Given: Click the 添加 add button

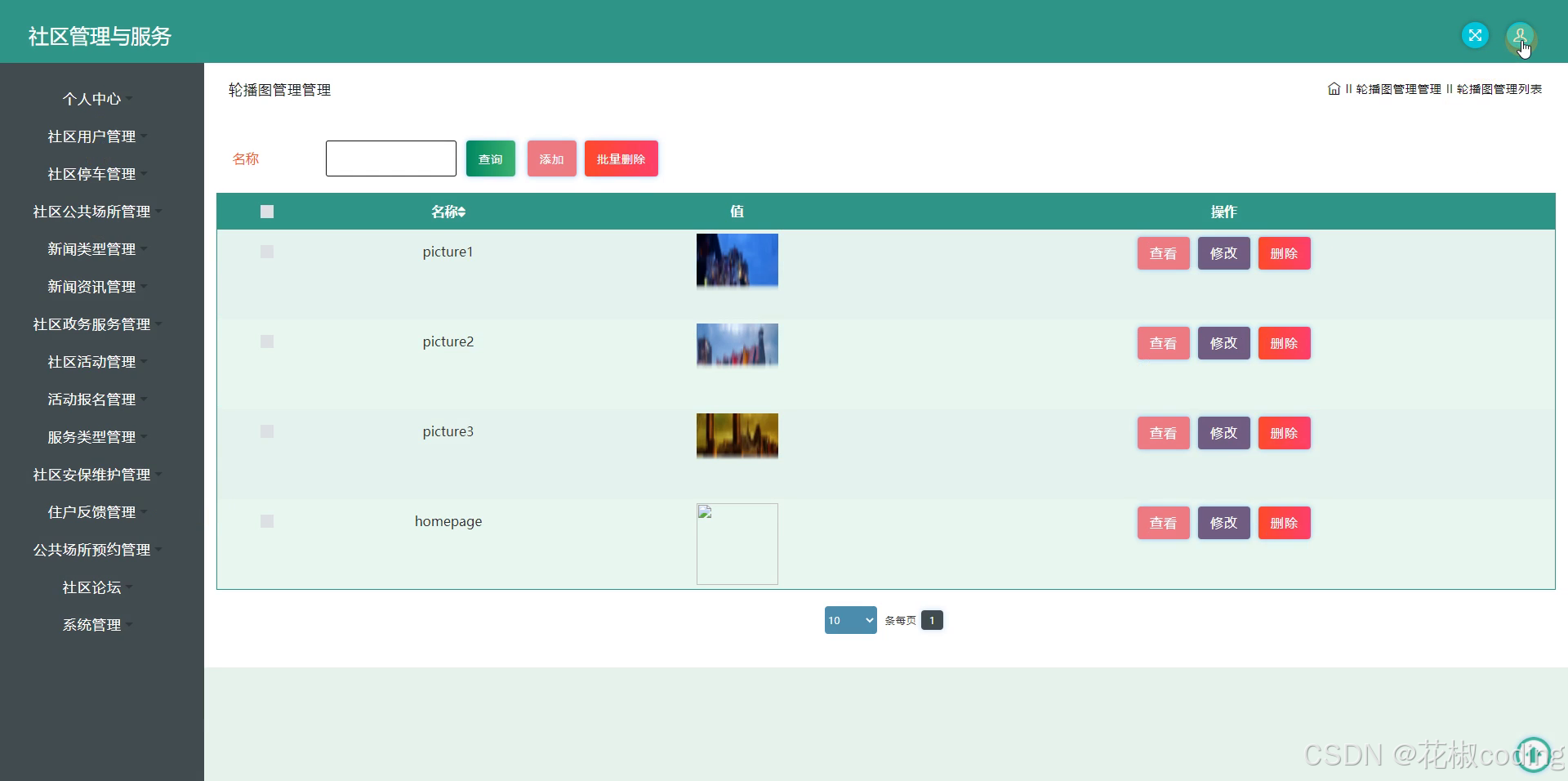Looking at the screenshot, I should 551,158.
